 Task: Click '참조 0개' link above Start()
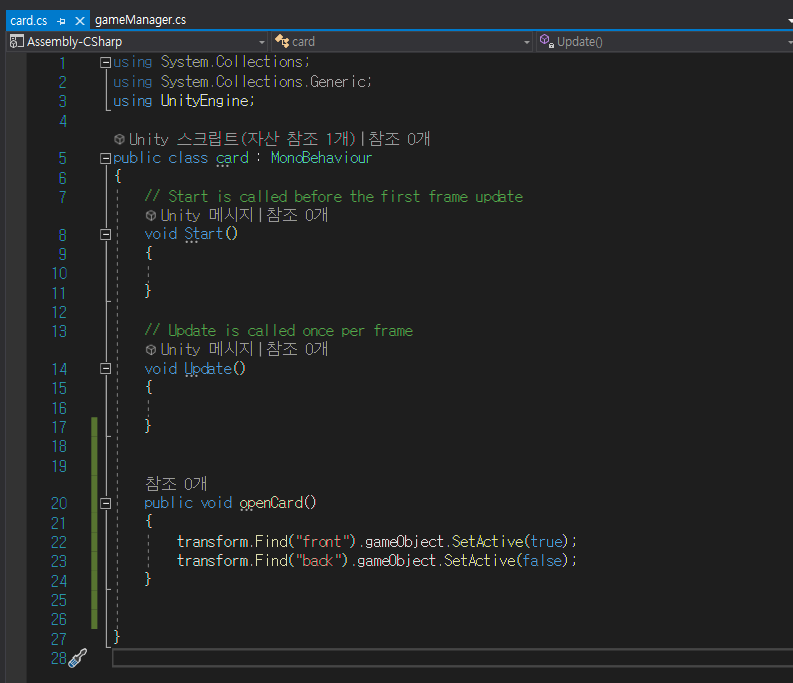[x=297, y=215]
